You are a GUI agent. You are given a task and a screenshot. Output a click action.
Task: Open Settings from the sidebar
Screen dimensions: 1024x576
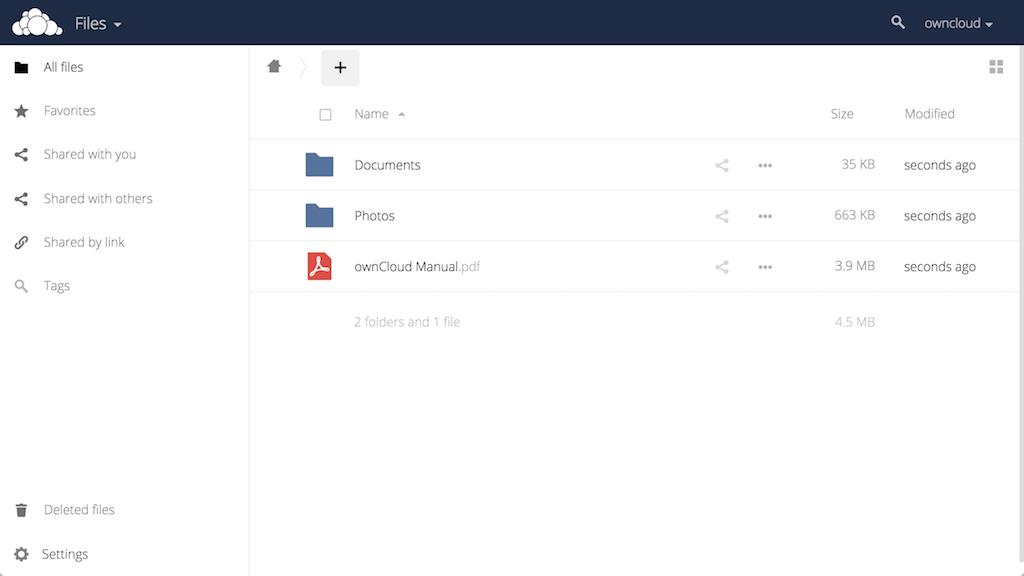[64, 553]
